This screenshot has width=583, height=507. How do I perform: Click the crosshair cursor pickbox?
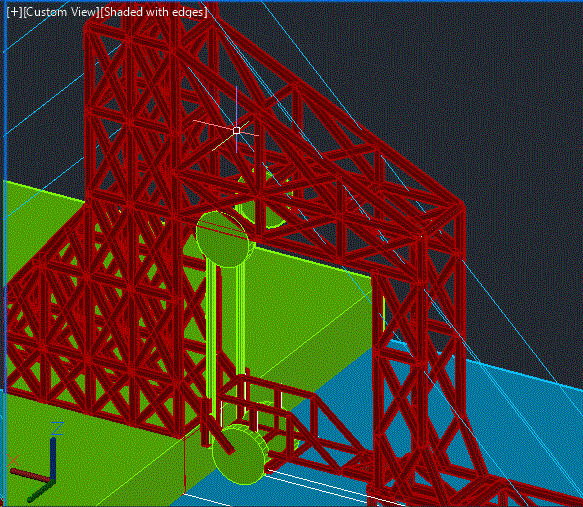[x=236, y=130]
